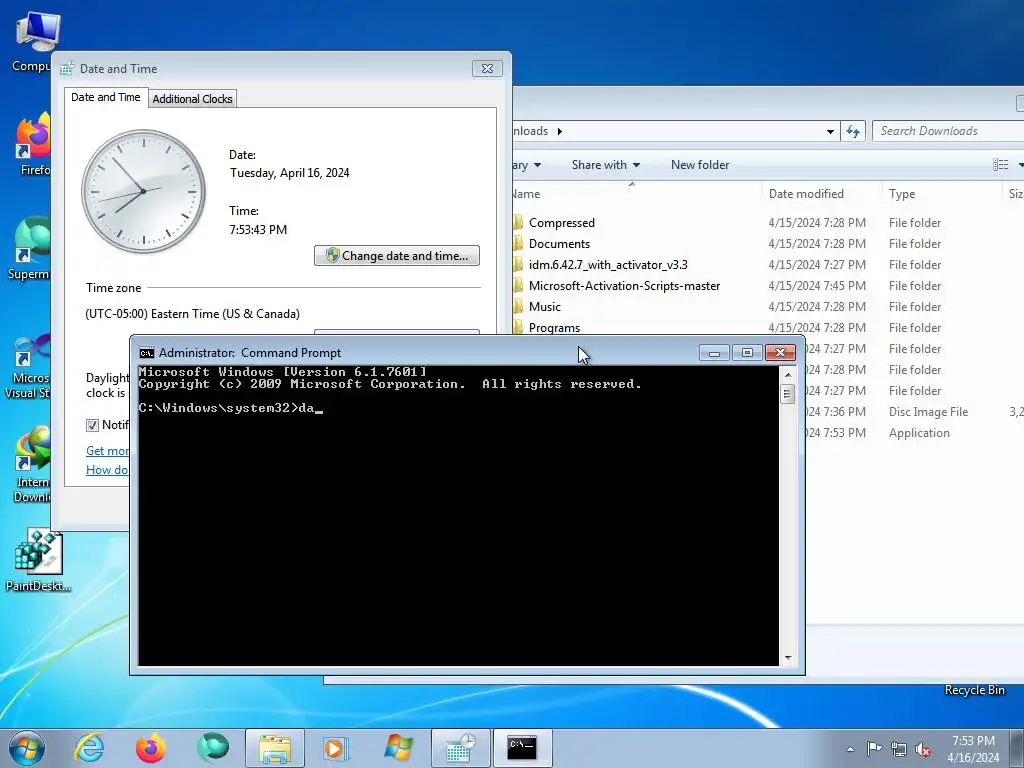Minimize the Command Prompt window

(714, 353)
